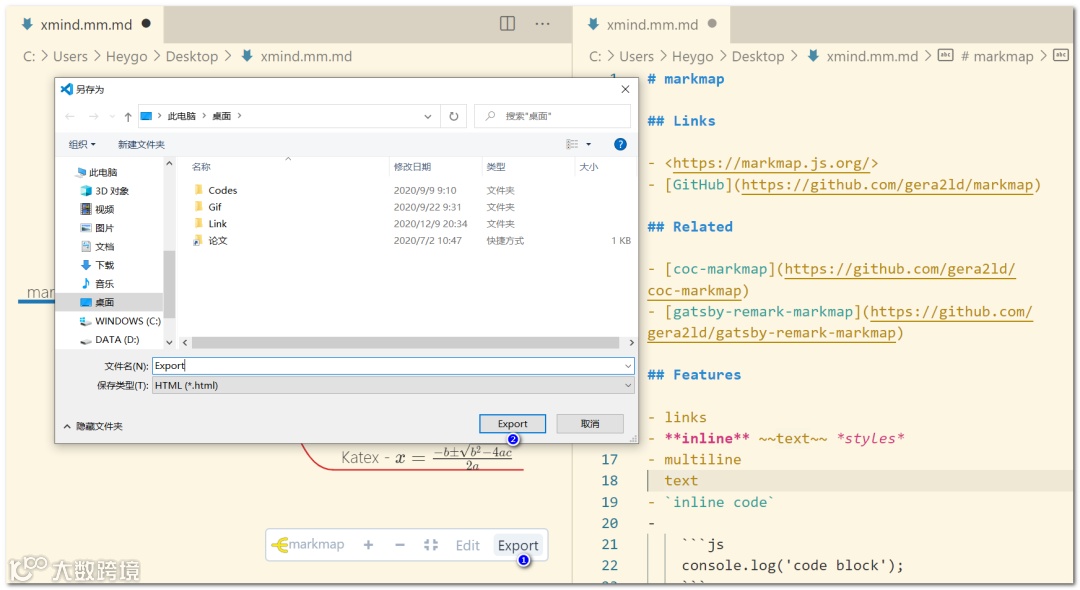Select 此电脑 in navigation pane

[x=96, y=172]
